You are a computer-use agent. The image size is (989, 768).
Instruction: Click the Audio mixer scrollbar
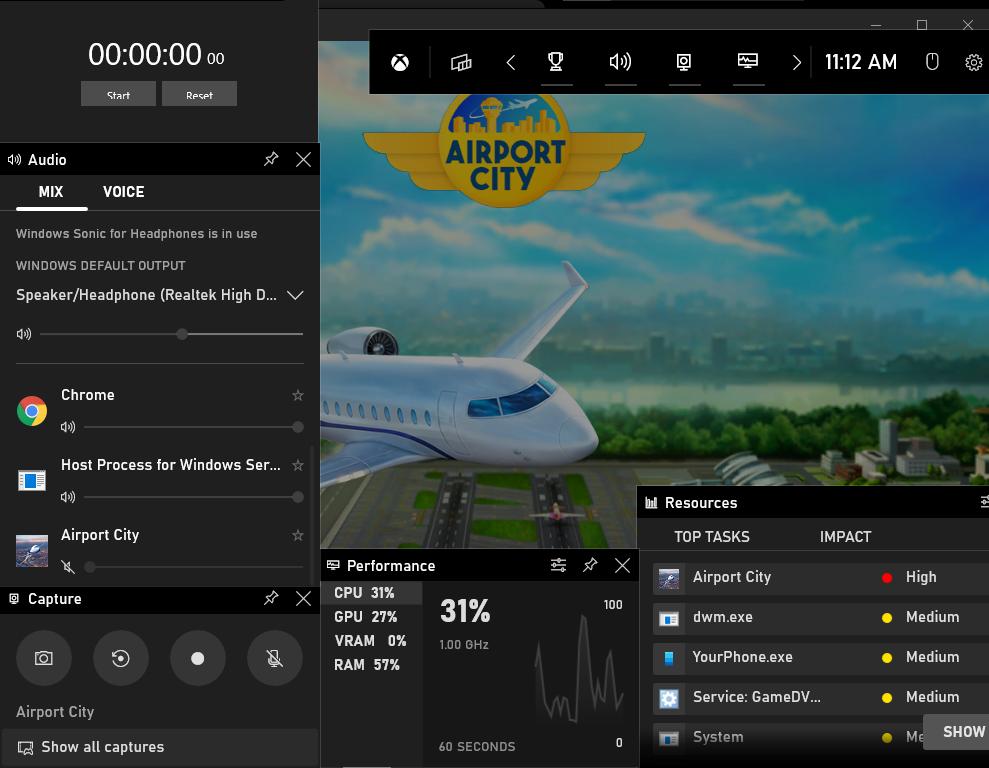tap(312, 514)
